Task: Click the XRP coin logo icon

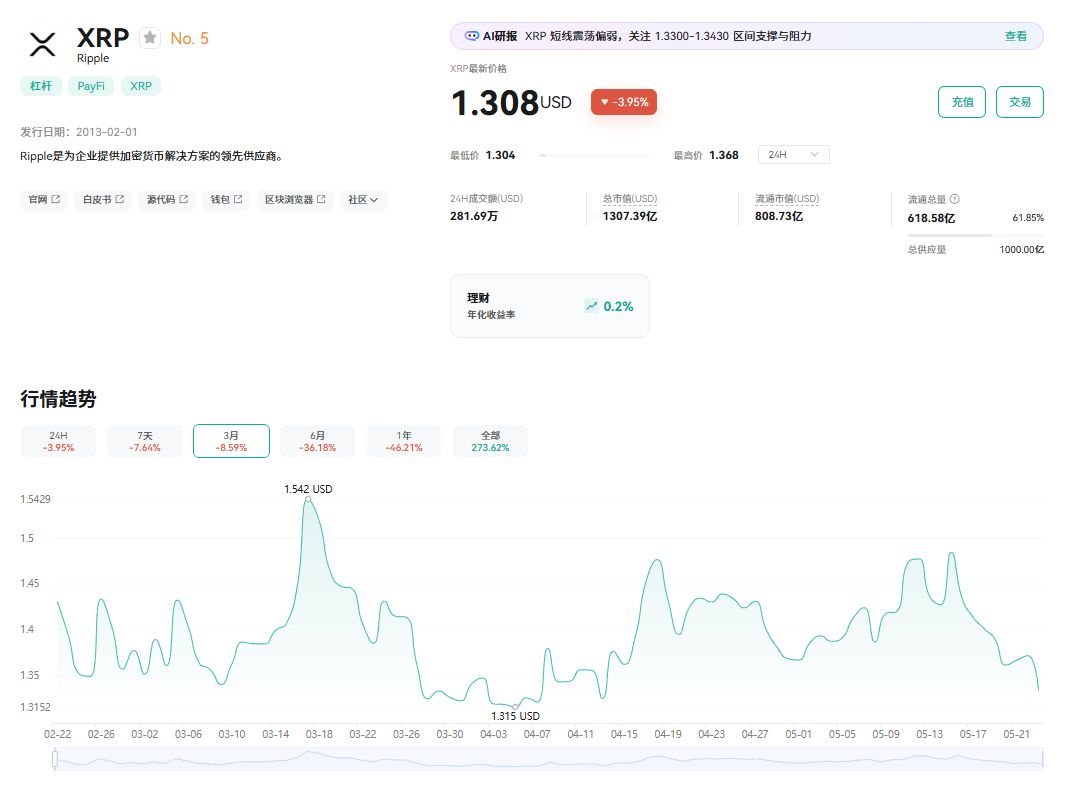Action: [42, 44]
